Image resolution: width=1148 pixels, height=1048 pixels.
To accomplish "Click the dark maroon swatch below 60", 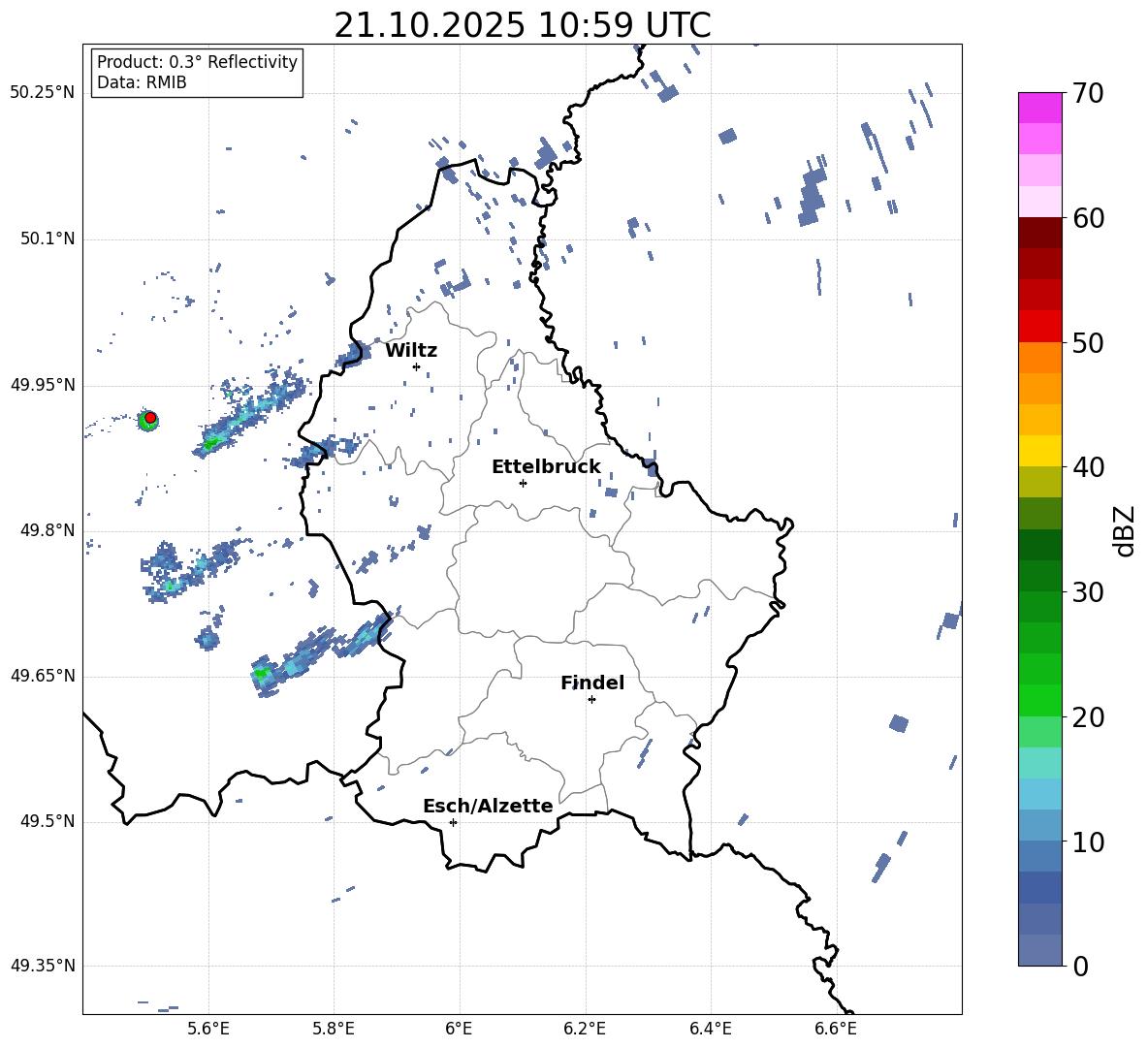I will 1039,233.
